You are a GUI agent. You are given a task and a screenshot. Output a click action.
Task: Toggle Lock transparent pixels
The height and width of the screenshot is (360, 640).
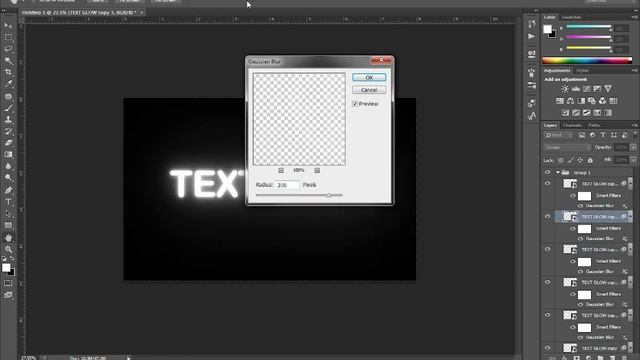click(x=561, y=160)
